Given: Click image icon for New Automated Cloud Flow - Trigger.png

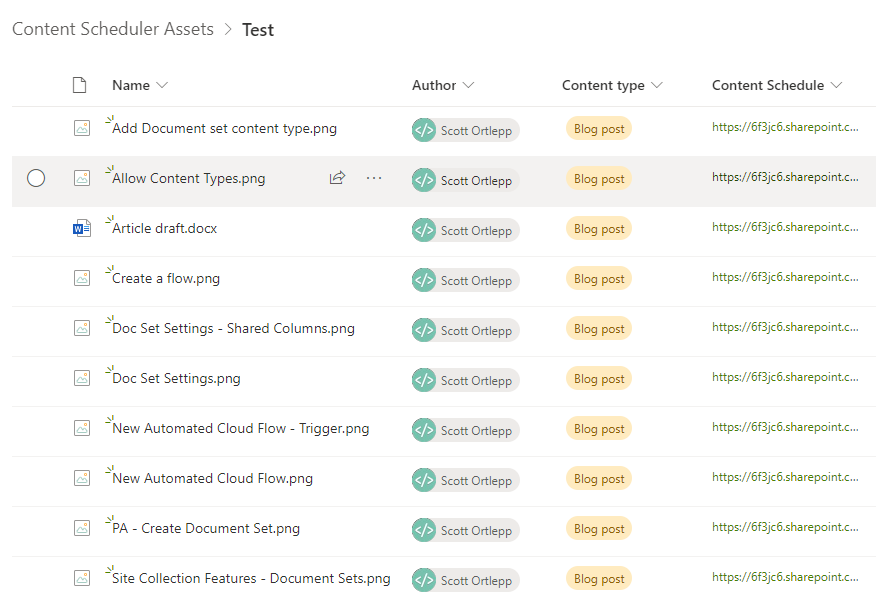Looking at the screenshot, I should 82,428.
